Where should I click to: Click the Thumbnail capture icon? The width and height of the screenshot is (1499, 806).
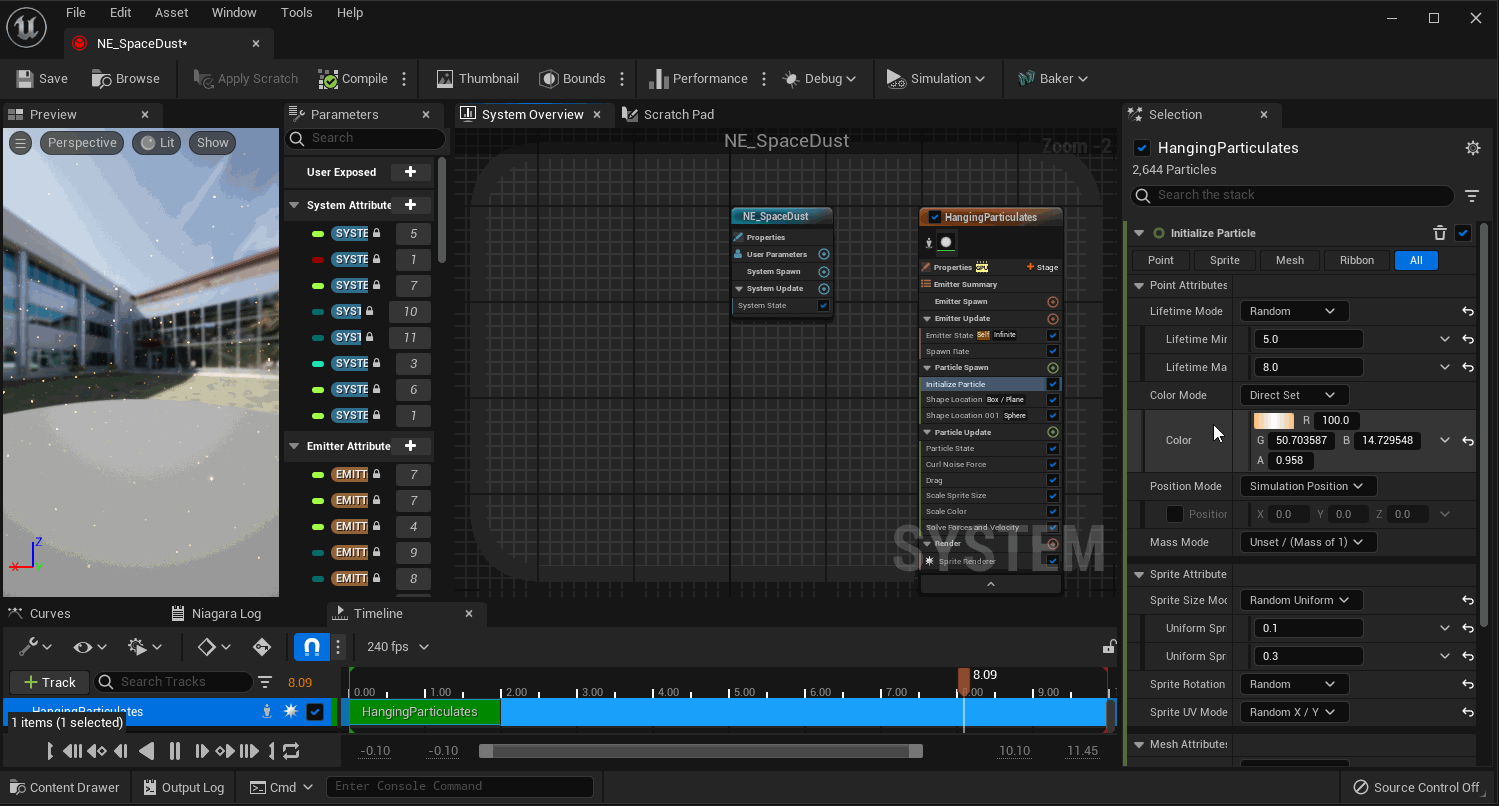(x=445, y=79)
